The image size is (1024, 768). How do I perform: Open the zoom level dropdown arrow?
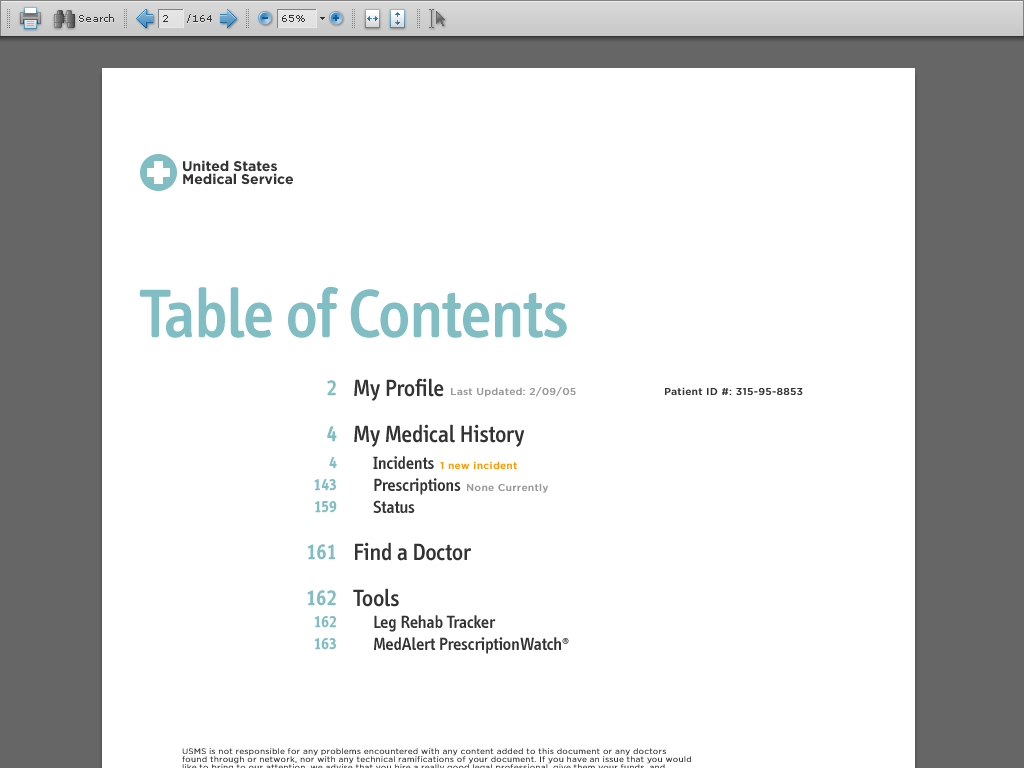point(322,18)
